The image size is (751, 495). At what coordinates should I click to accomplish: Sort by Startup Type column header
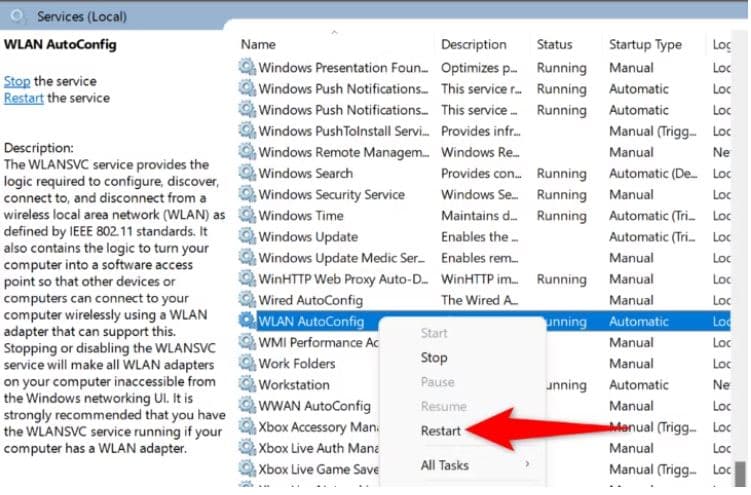click(x=645, y=44)
